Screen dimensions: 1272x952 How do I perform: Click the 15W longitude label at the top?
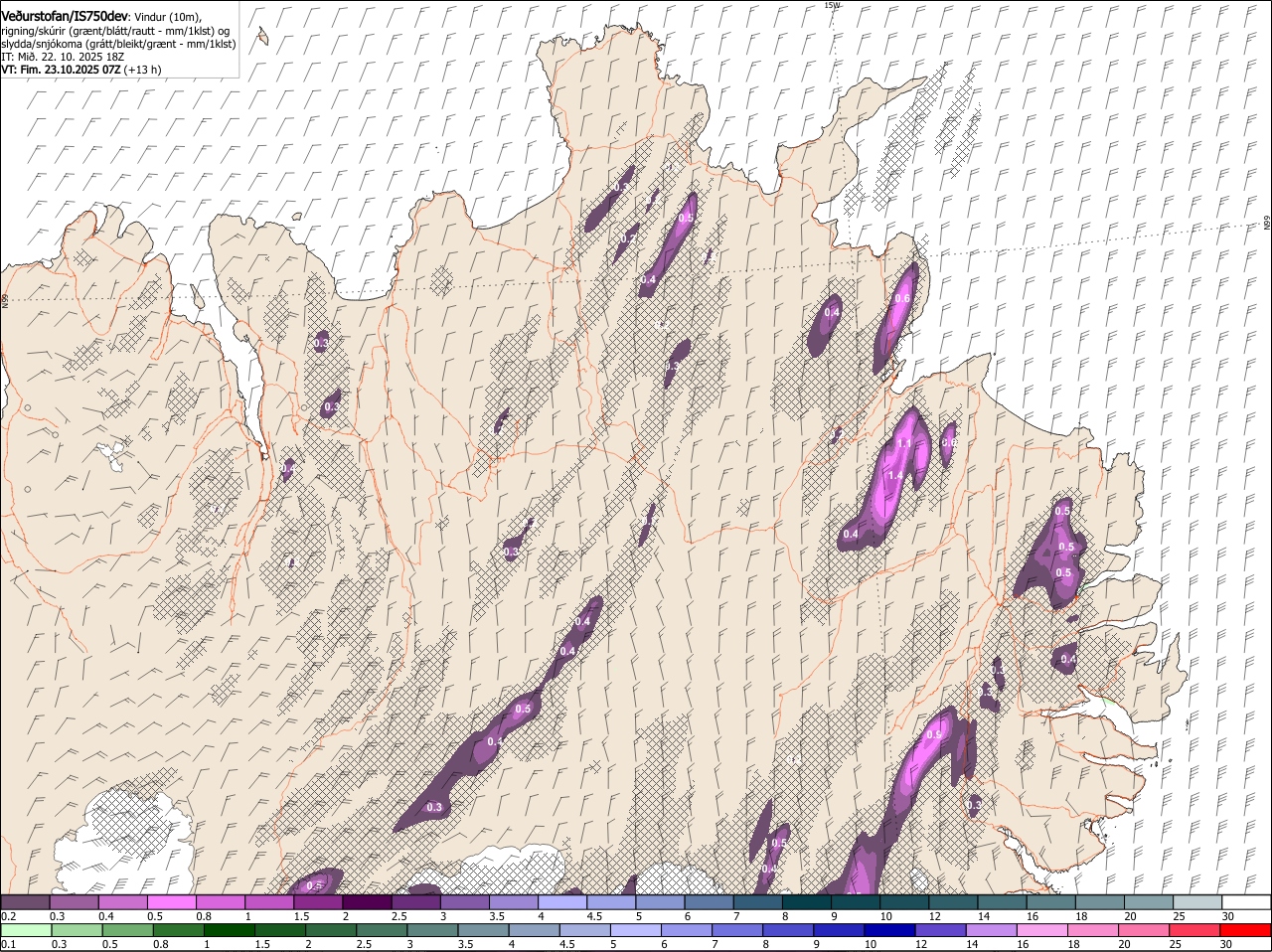(832, 5)
